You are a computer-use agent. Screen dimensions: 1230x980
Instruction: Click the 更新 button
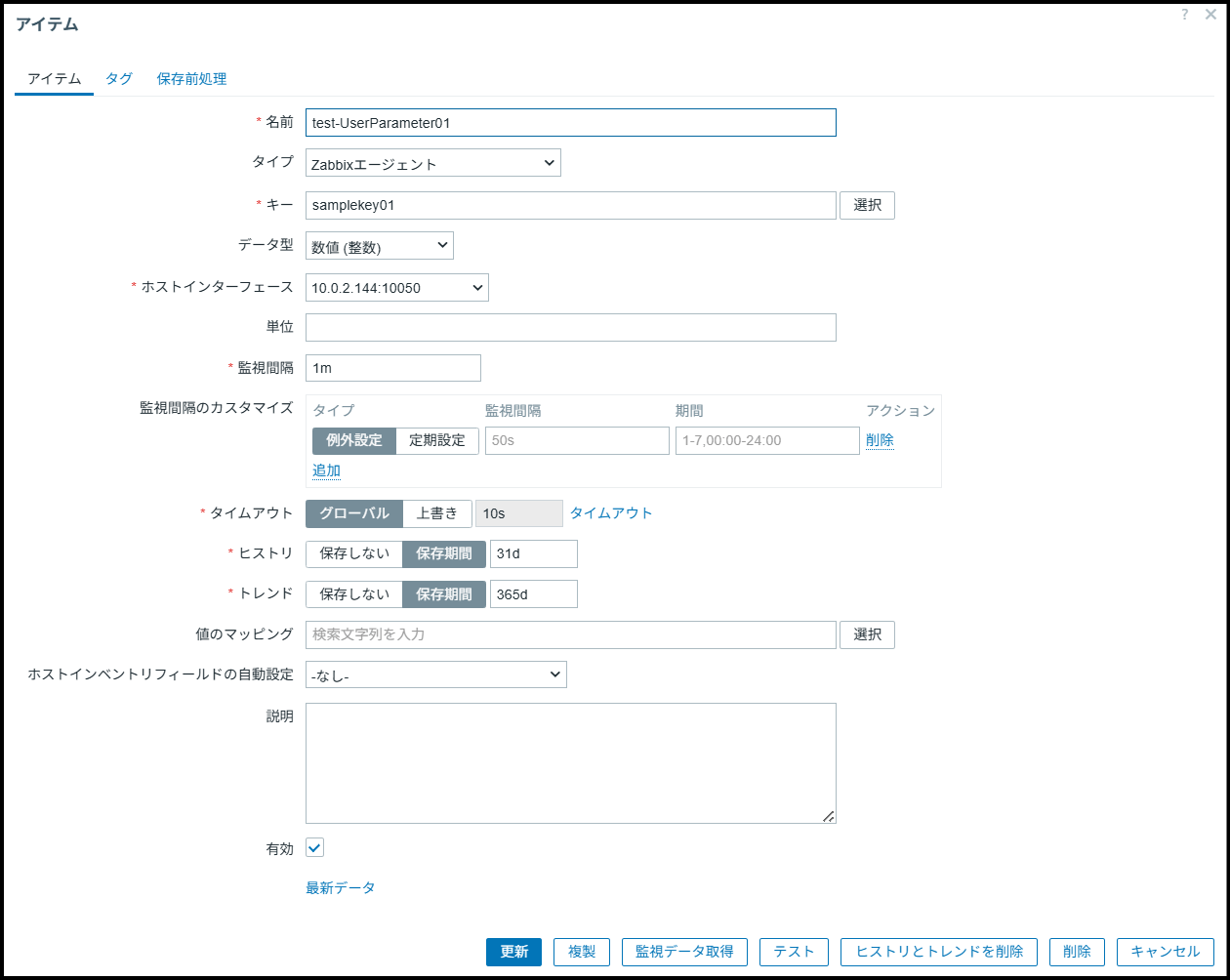(513, 952)
